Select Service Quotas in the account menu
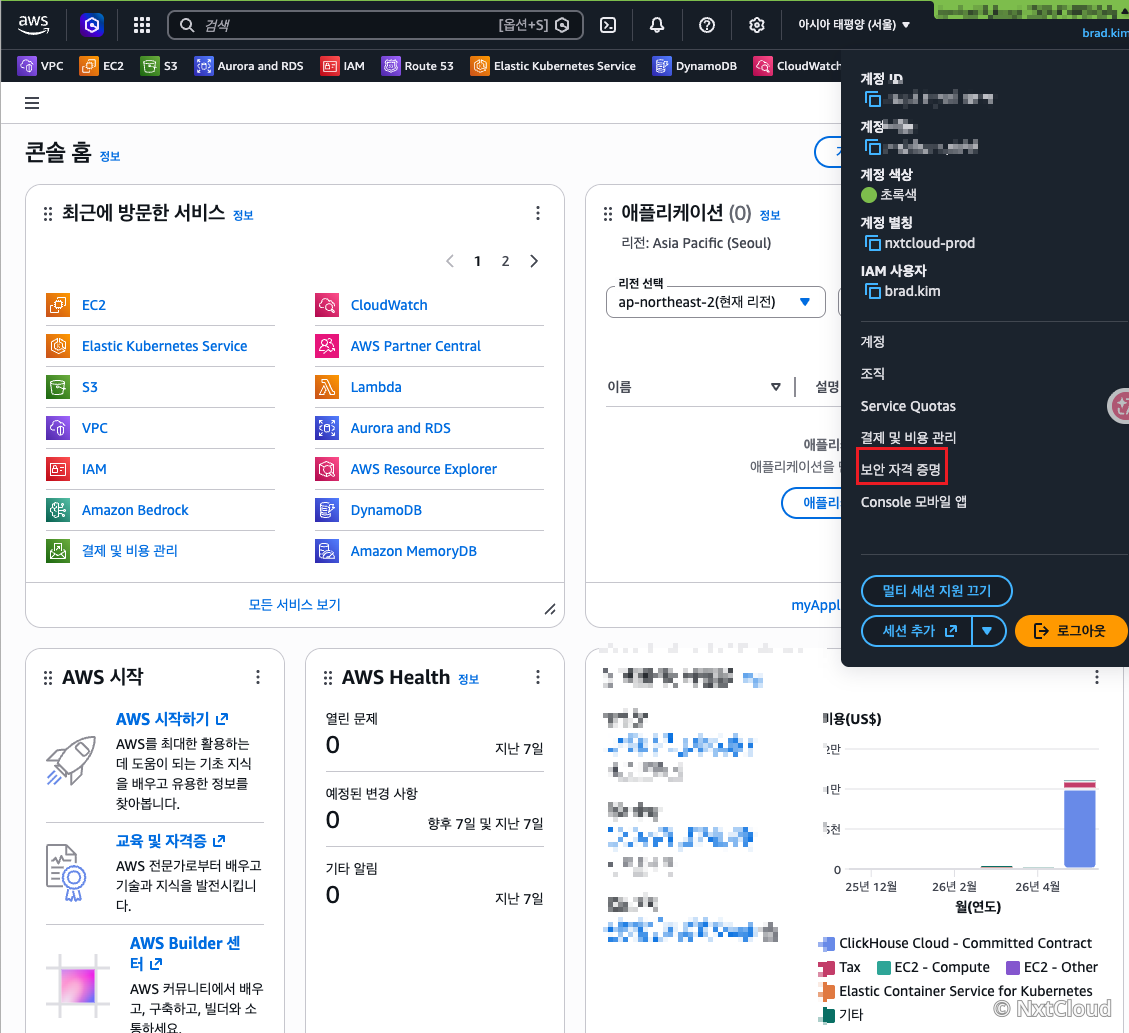The width and height of the screenshot is (1129, 1033). (908, 406)
